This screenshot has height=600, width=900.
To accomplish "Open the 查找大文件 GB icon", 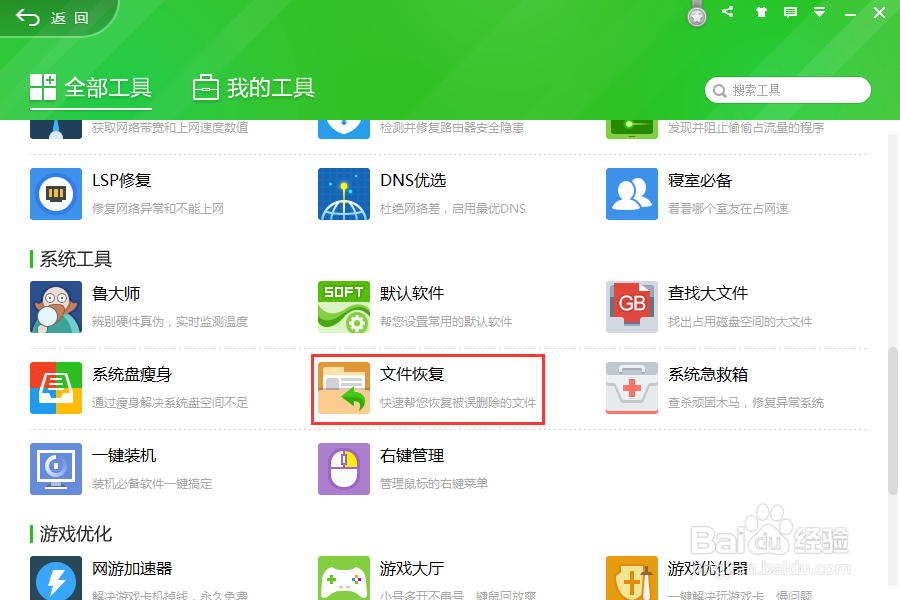I will click(632, 307).
